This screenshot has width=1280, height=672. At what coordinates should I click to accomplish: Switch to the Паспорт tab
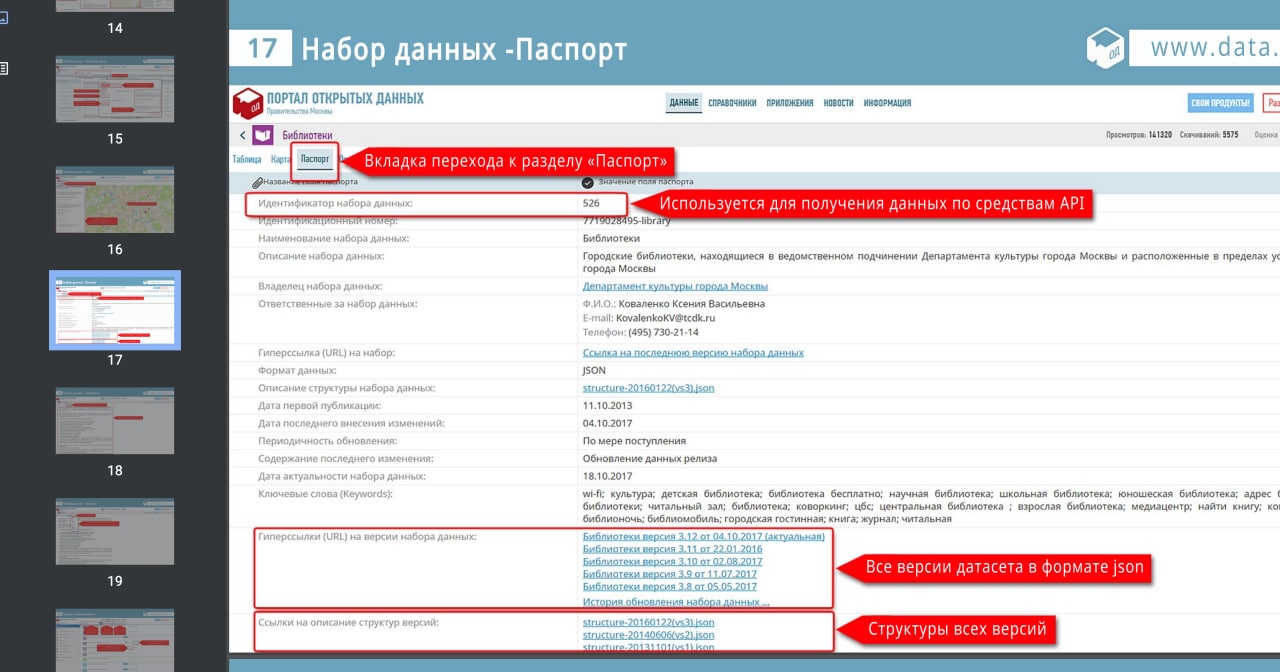click(314, 159)
